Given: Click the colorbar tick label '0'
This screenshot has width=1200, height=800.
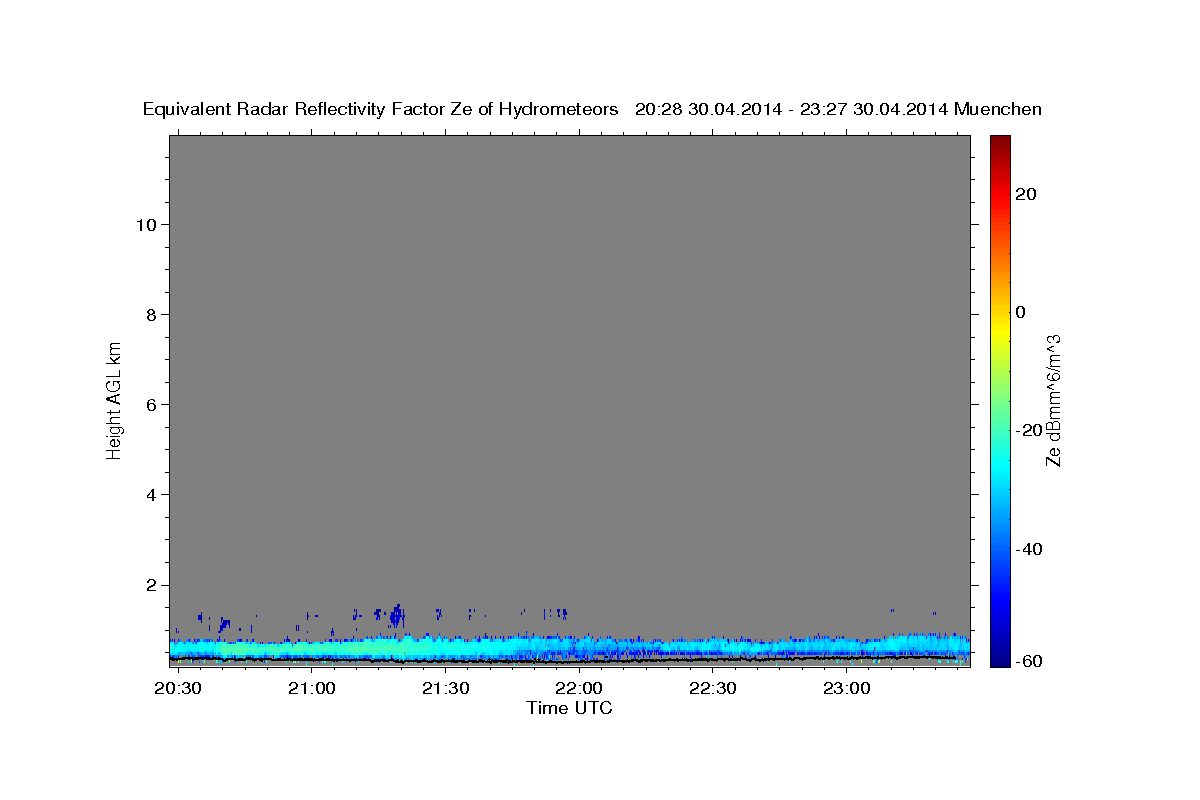Looking at the screenshot, I should [x=1021, y=312].
